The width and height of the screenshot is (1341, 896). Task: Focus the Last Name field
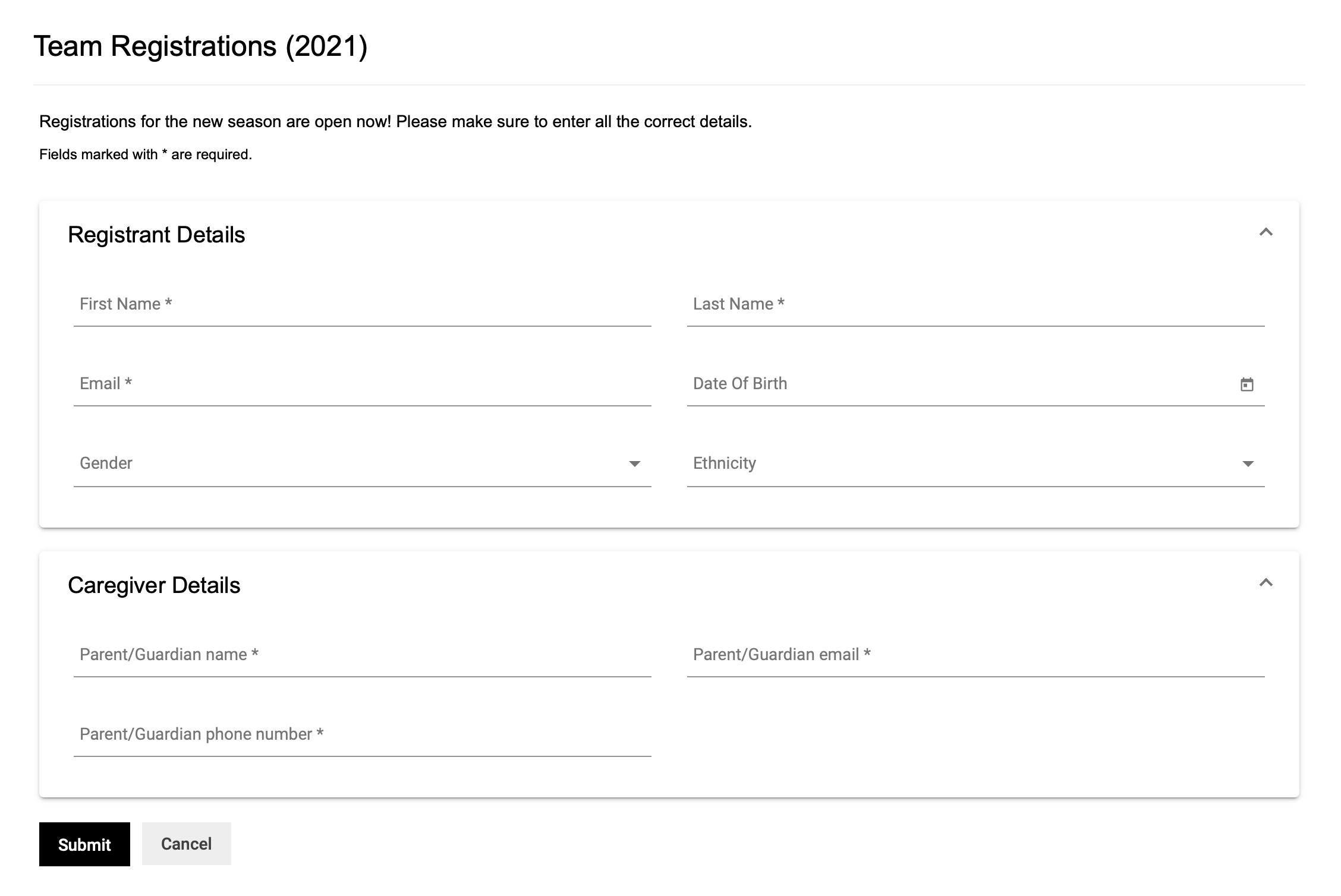click(x=975, y=305)
